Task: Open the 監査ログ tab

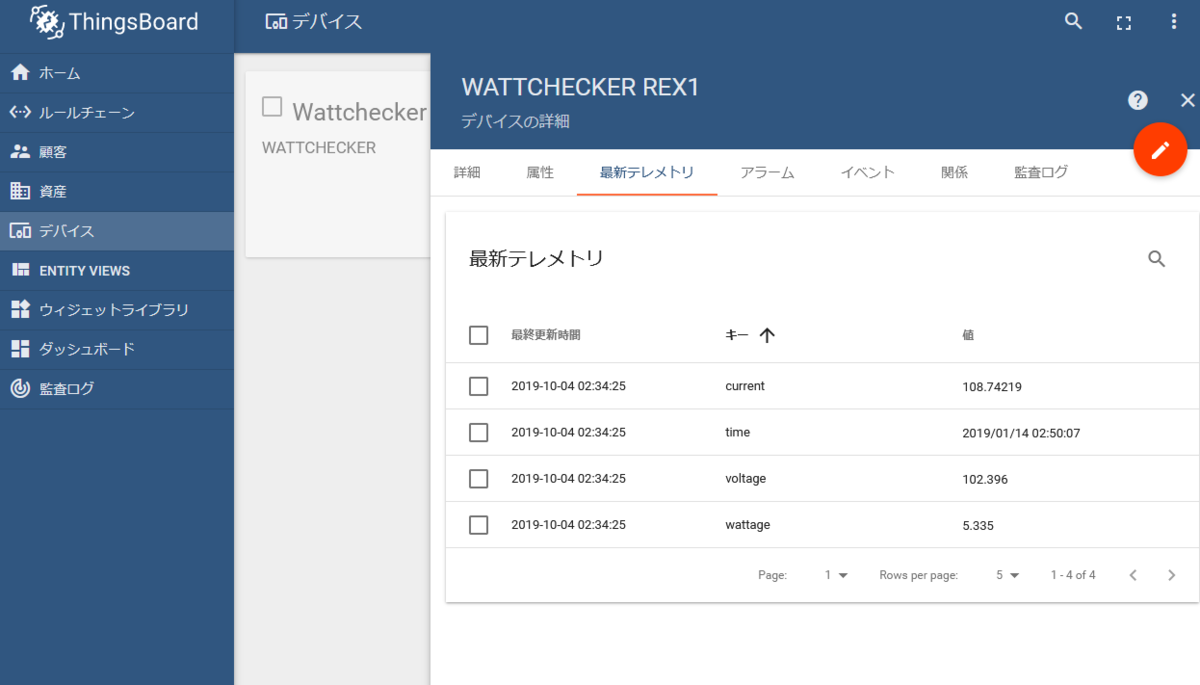Action: (x=1041, y=172)
